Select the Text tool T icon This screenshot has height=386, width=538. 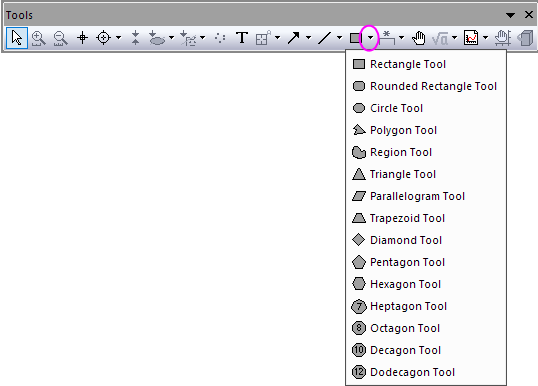click(x=242, y=38)
